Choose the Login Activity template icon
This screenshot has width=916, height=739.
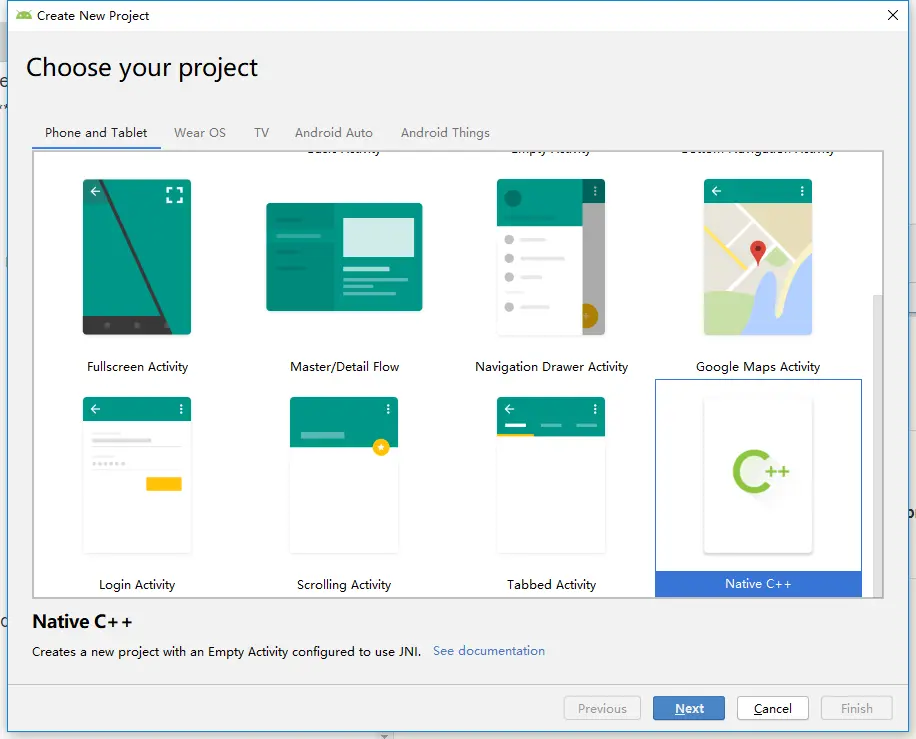pyautogui.click(x=137, y=475)
